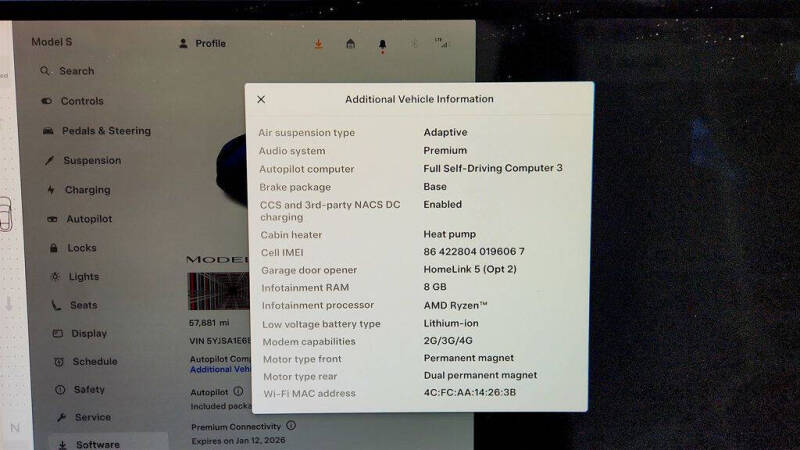800x450 pixels.
Task: Select the 'HomeLink 5 (Opt 2)' value
Action: (470, 269)
